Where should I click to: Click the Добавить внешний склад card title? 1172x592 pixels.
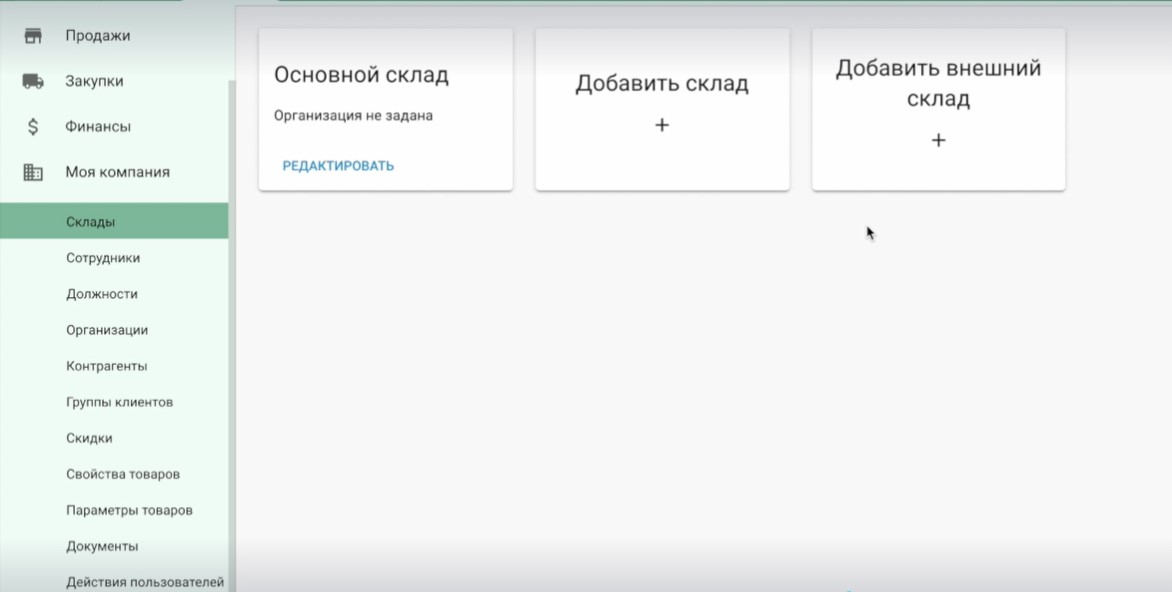[938, 83]
